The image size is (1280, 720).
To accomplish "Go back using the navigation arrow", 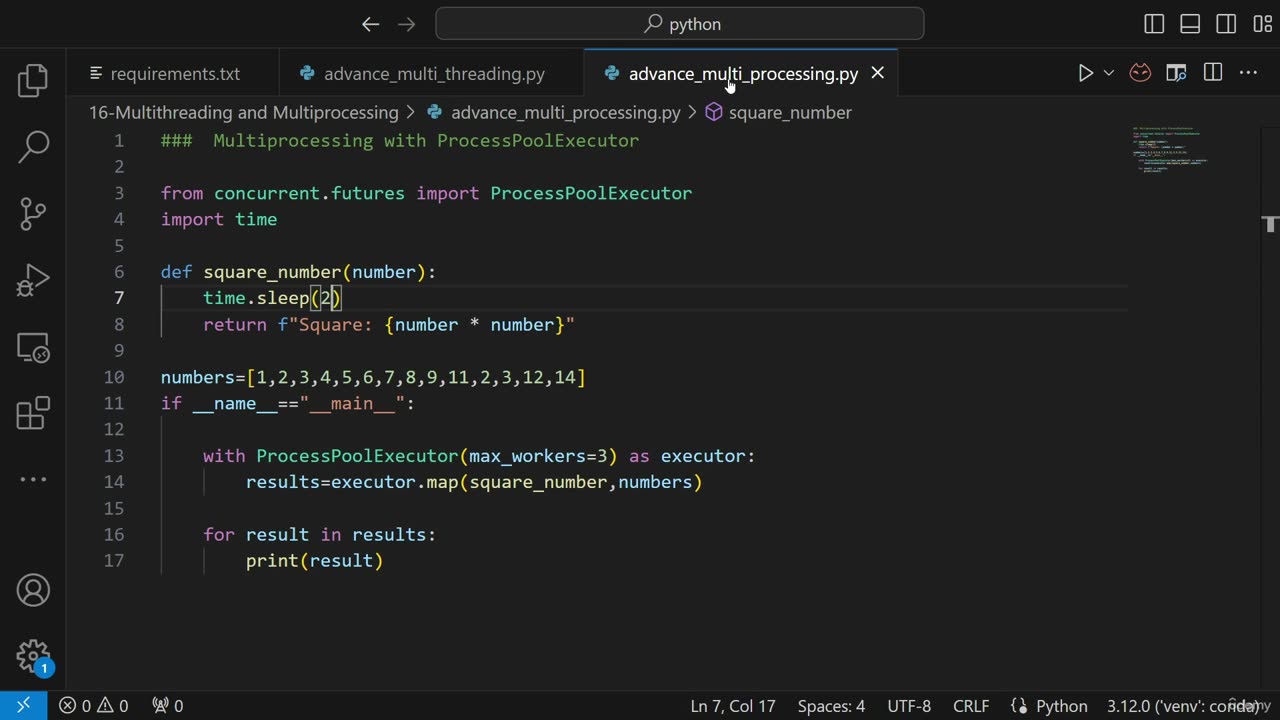I will 370,24.
